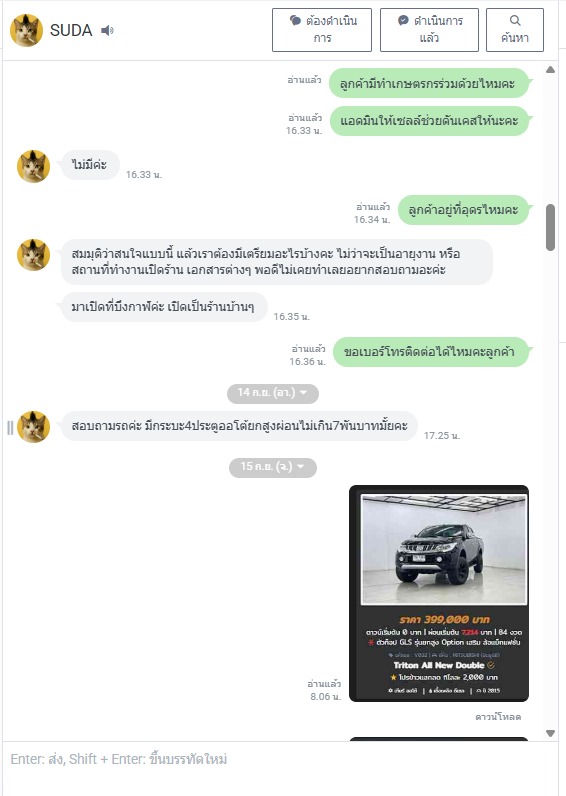This screenshot has width=566, height=796.
Task: Click the vertical scrollbar thumb
Action: click(x=550, y=227)
